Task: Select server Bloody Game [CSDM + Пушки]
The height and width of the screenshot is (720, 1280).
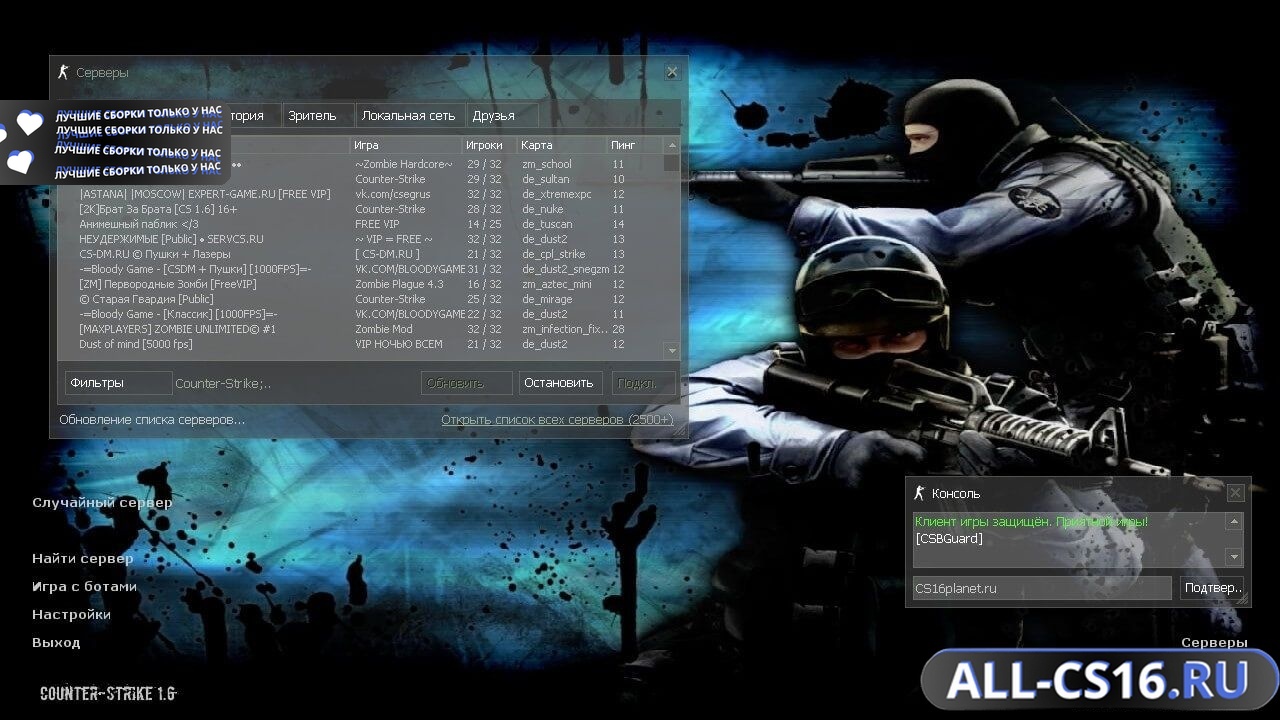Action: (195, 269)
